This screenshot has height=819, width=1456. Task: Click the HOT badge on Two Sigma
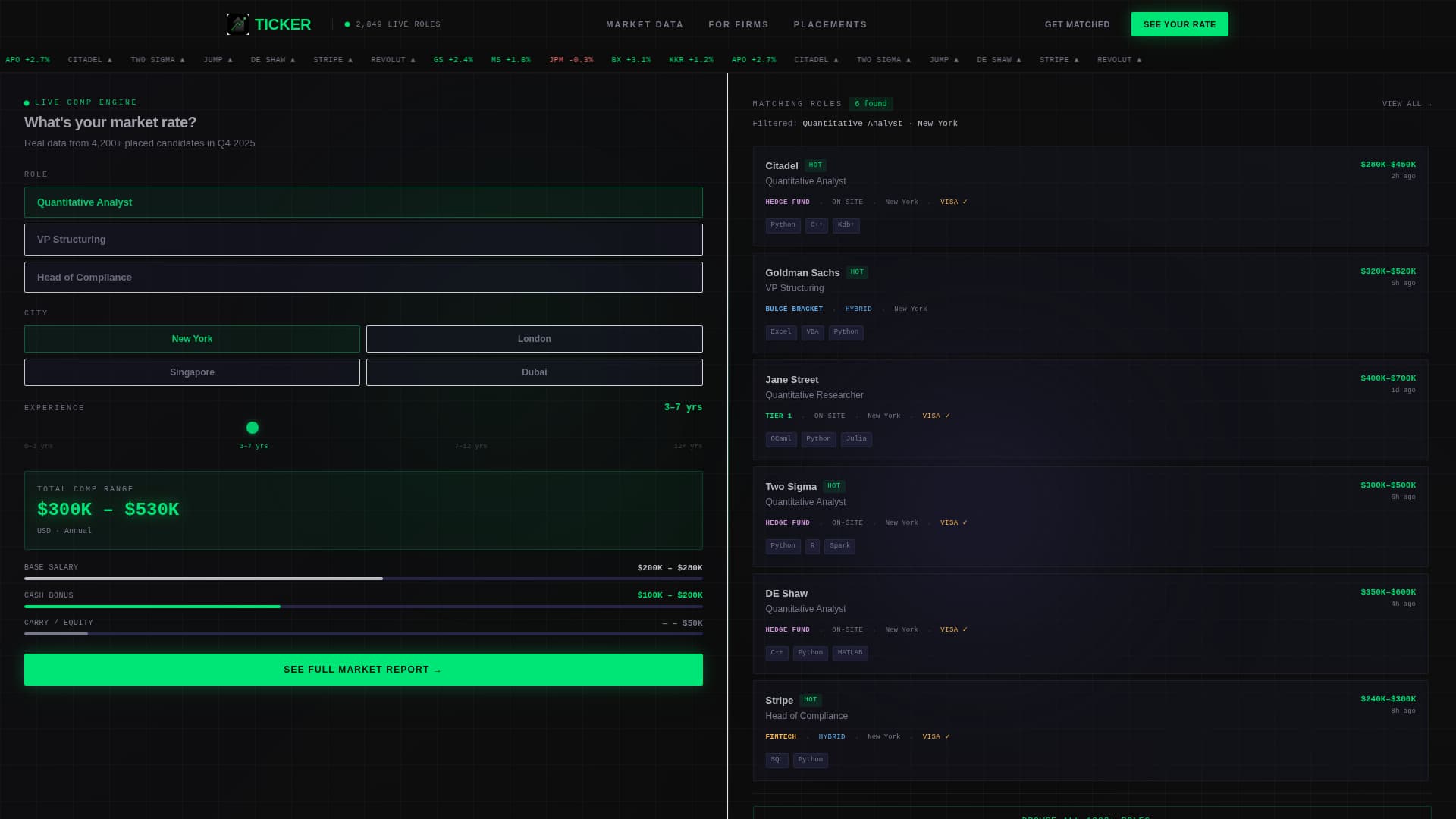(834, 486)
